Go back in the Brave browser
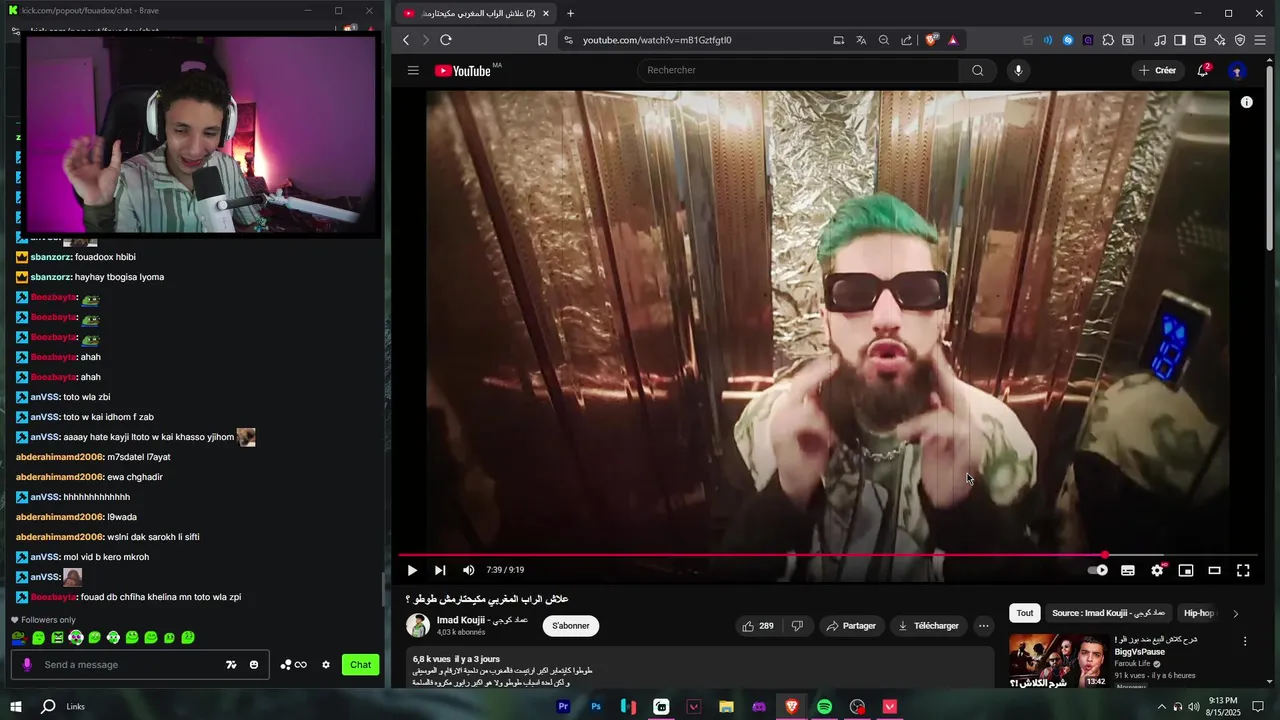The width and height of the screenshot is (1280, 720). 406,40
